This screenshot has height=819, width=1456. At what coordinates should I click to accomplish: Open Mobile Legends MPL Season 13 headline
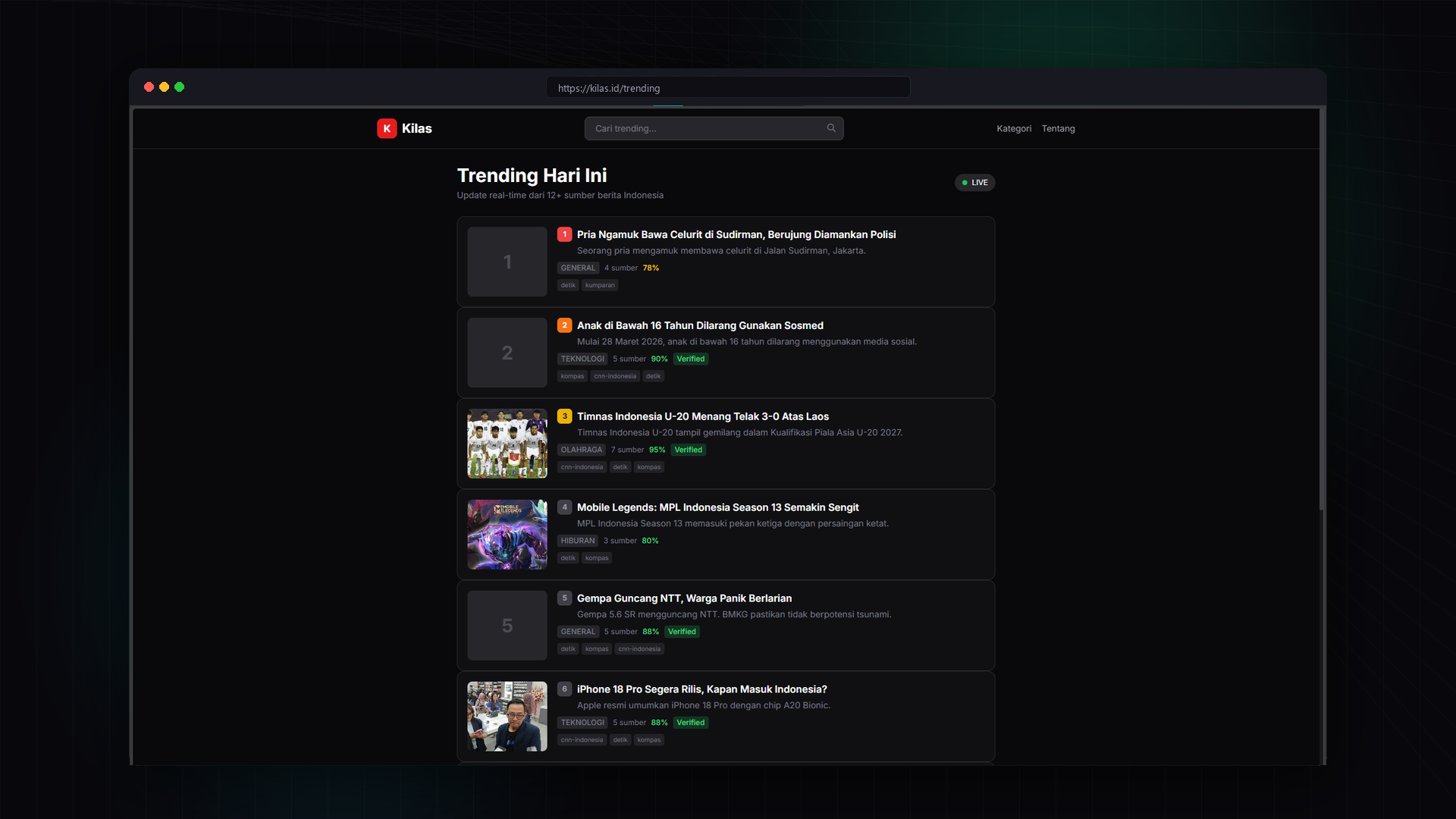click(x=717, y=507)
